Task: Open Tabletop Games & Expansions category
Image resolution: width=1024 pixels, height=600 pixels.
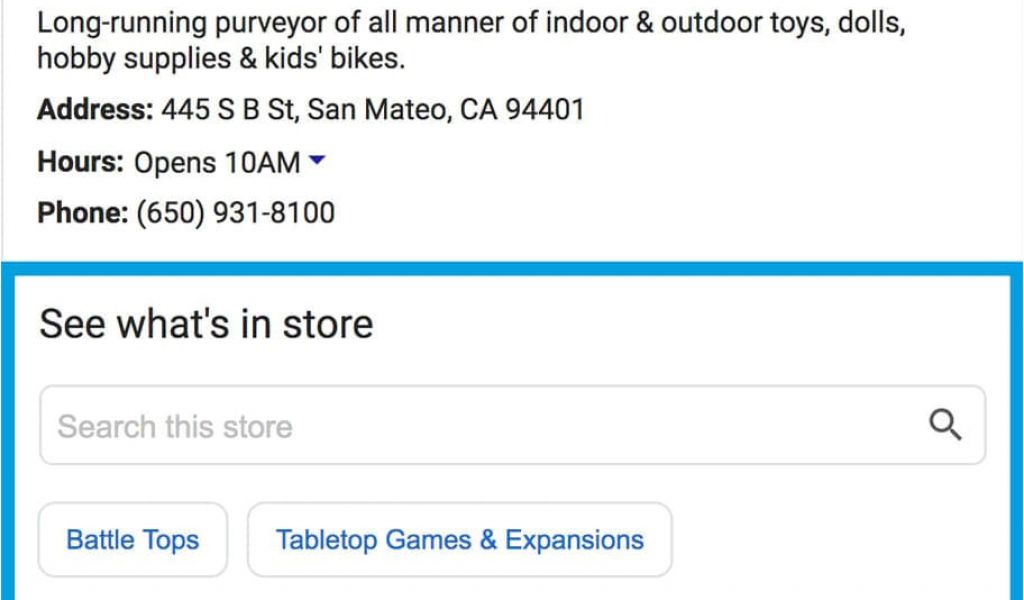Action: [x=460, y=540]
